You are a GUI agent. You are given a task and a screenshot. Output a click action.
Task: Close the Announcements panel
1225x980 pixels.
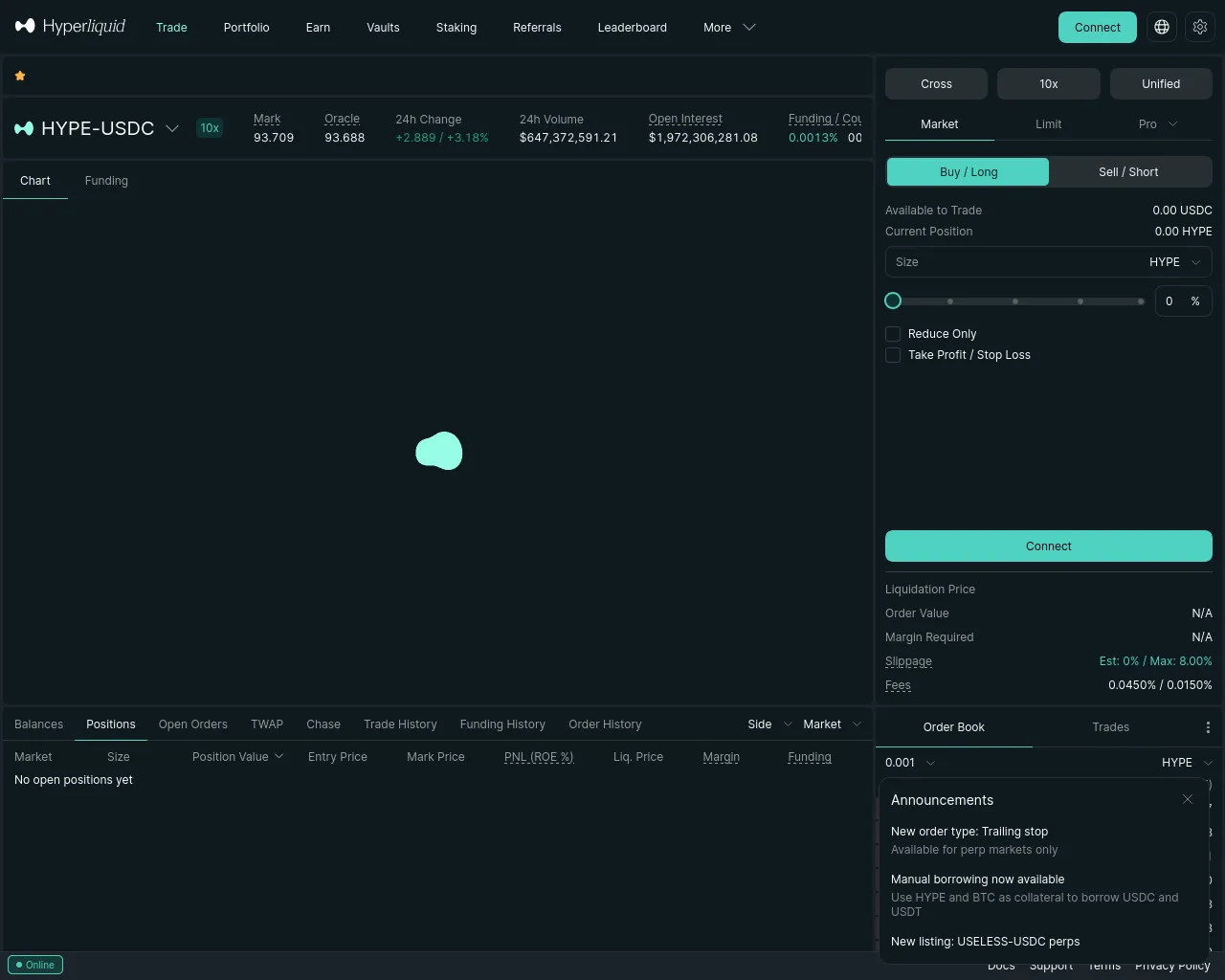coord(1188,799)
